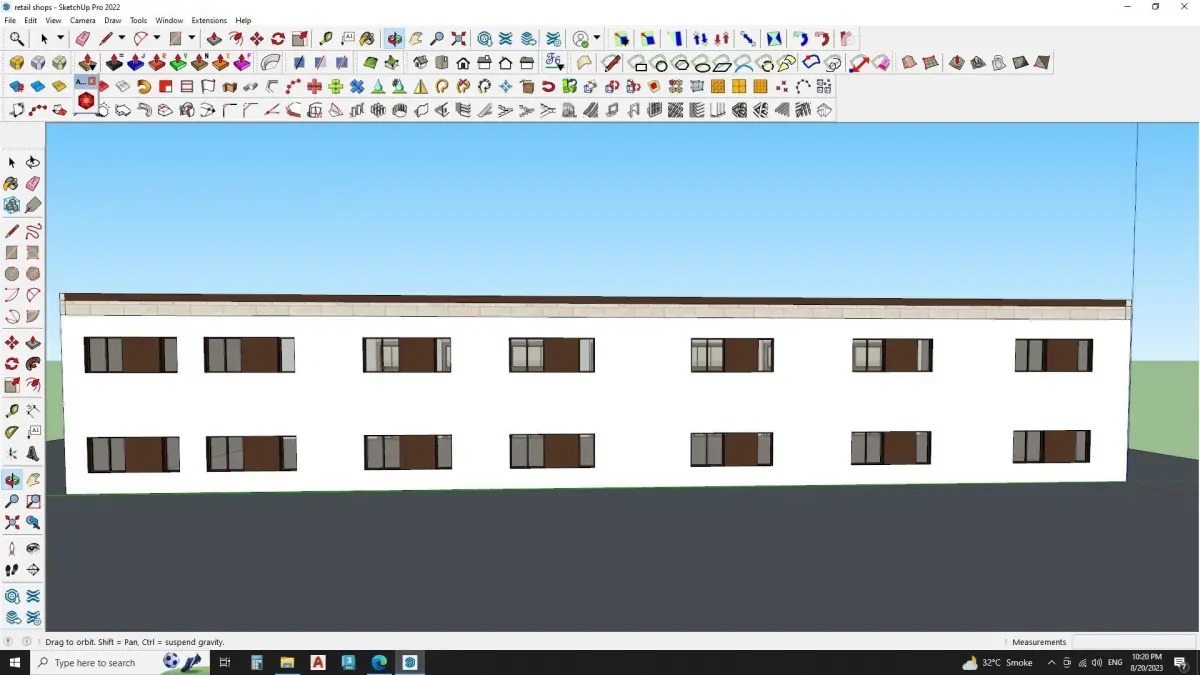Open the File menu
This screenshot has height=675, width=1200.
coord(10,20)
